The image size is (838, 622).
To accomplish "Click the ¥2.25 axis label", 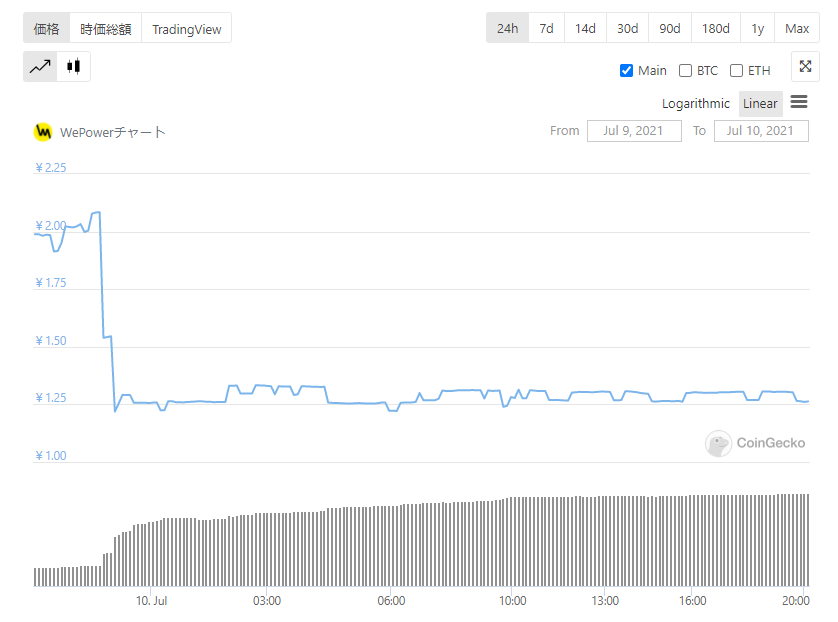I will pos(51,168).
